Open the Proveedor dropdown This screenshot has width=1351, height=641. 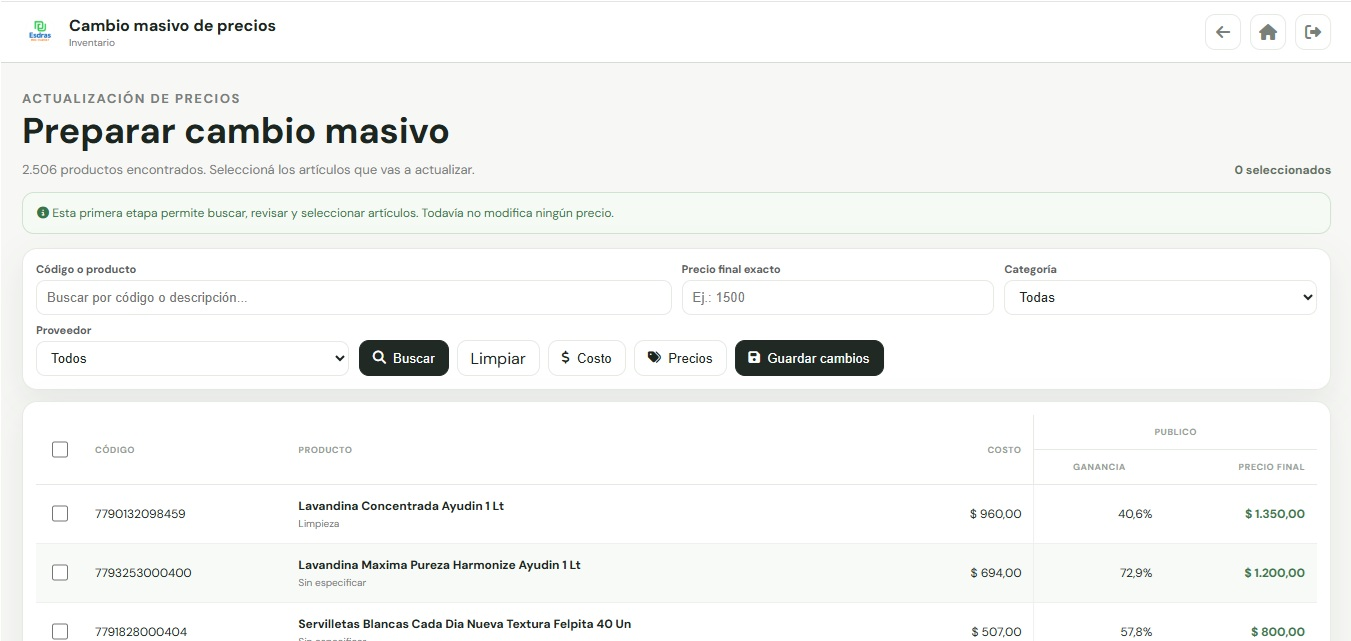[192, 358]
